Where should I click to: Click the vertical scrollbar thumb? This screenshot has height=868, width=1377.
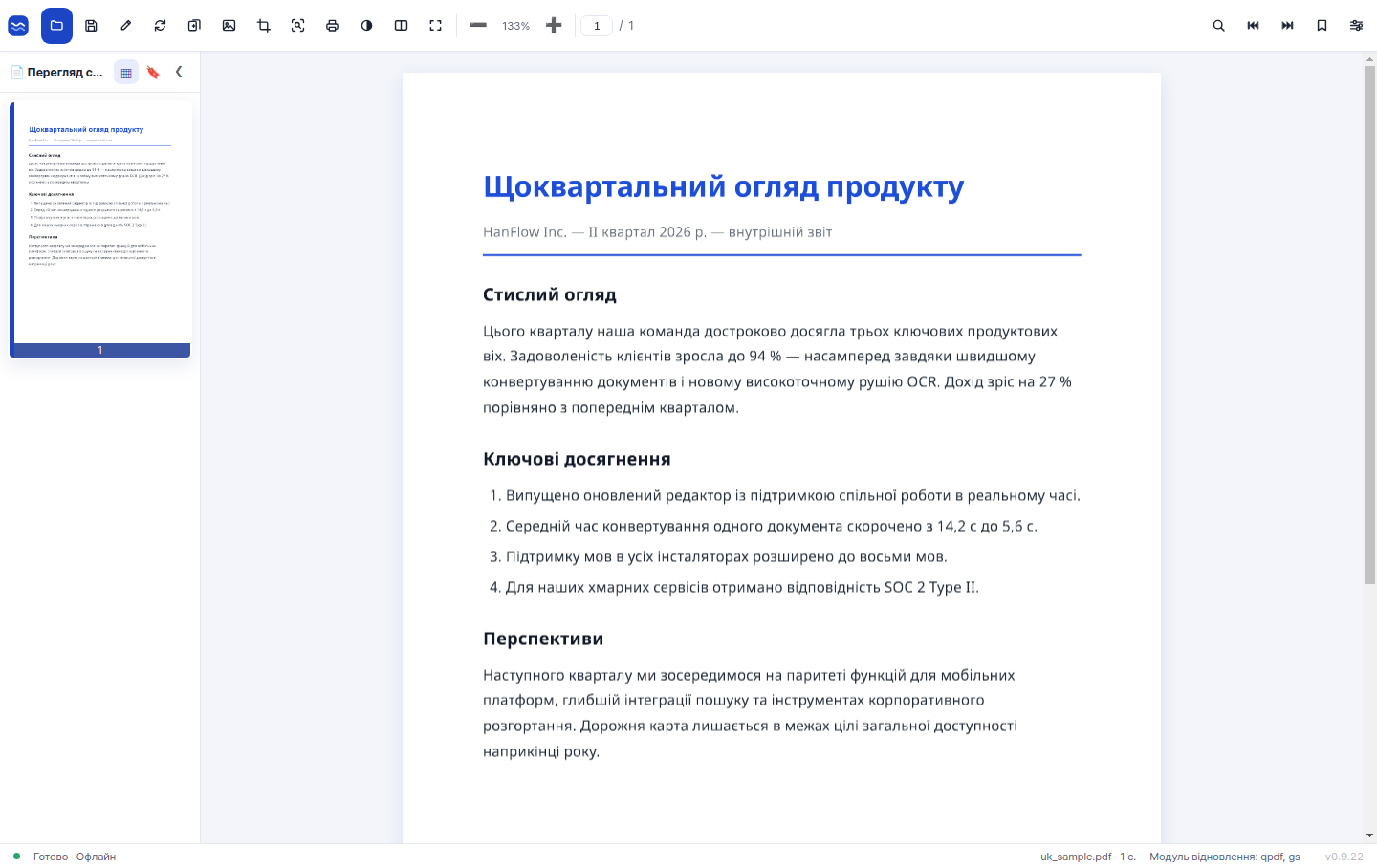[x=1369, y=325]
